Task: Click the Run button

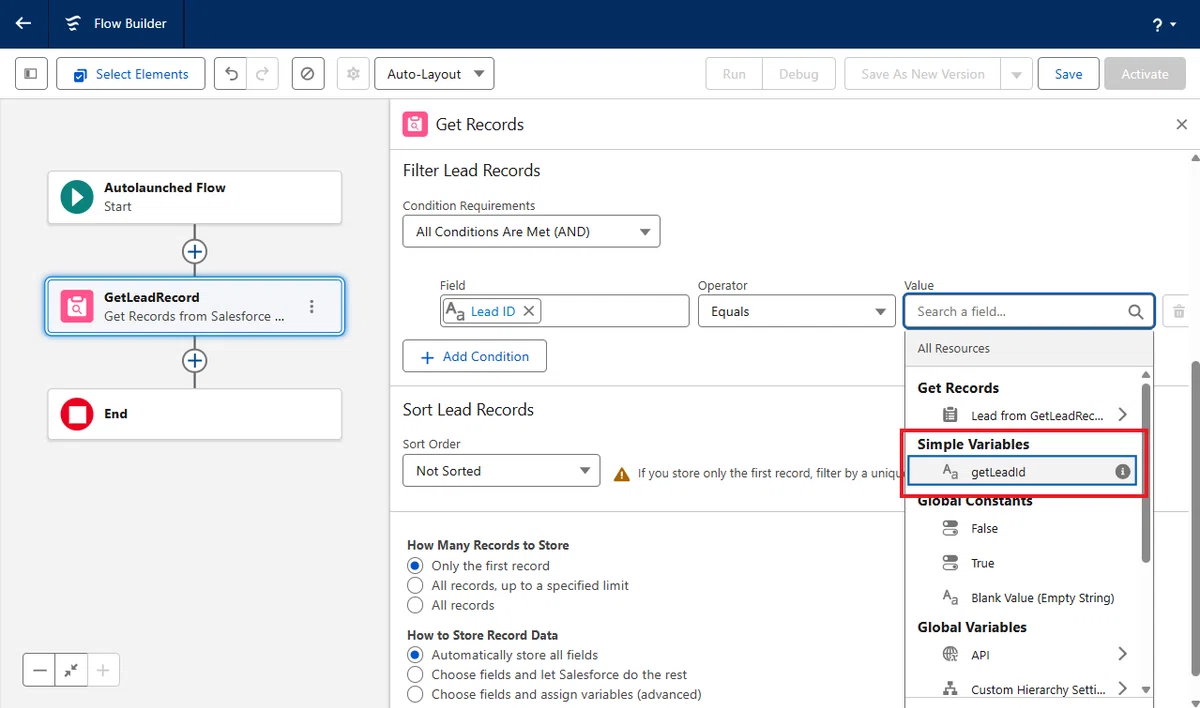Action: (x=734, y=74)
